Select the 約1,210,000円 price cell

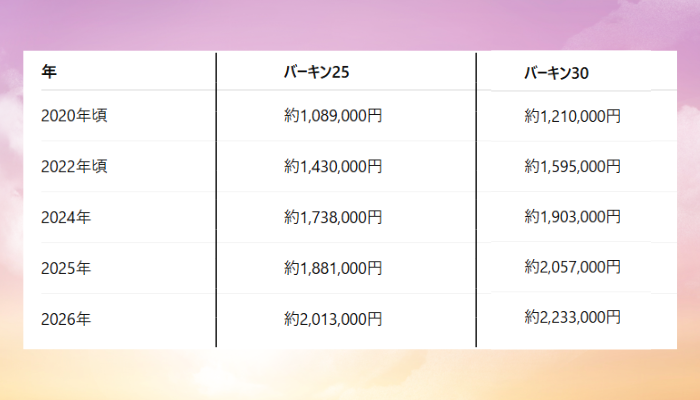pos(573,116)
